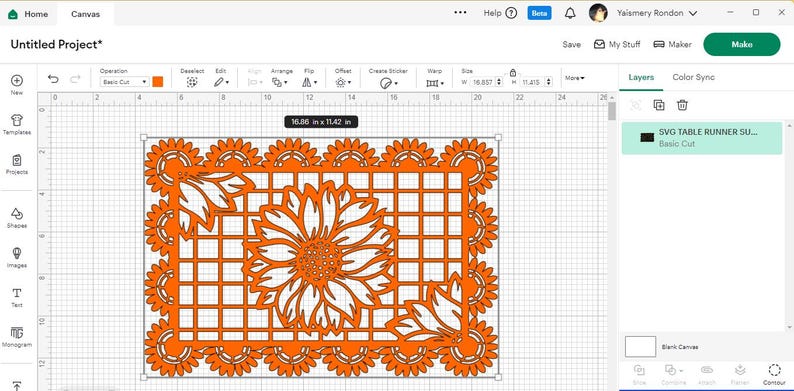Open the Monogram tool
The image size is (794, 391).
[x=17, y=337]
